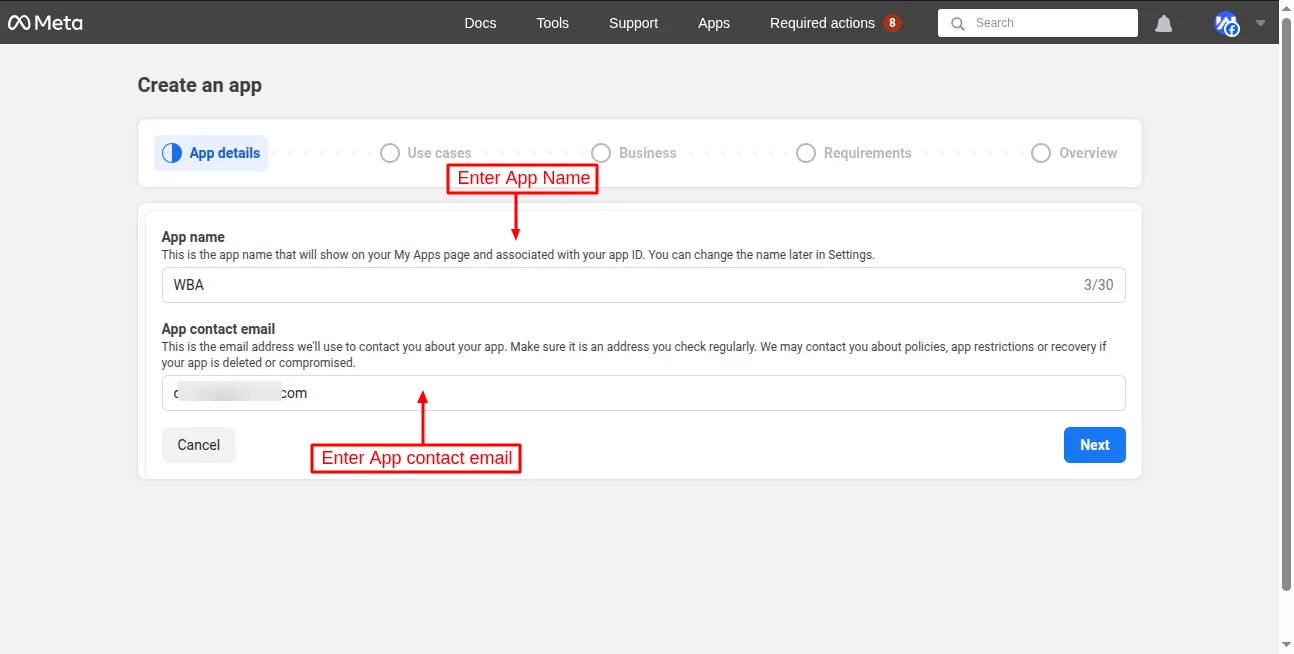Image resolution: width=1294 pixels, height=654 pixels.
Task: Go to the Apps menu item
Action: (x=714, y=23)
